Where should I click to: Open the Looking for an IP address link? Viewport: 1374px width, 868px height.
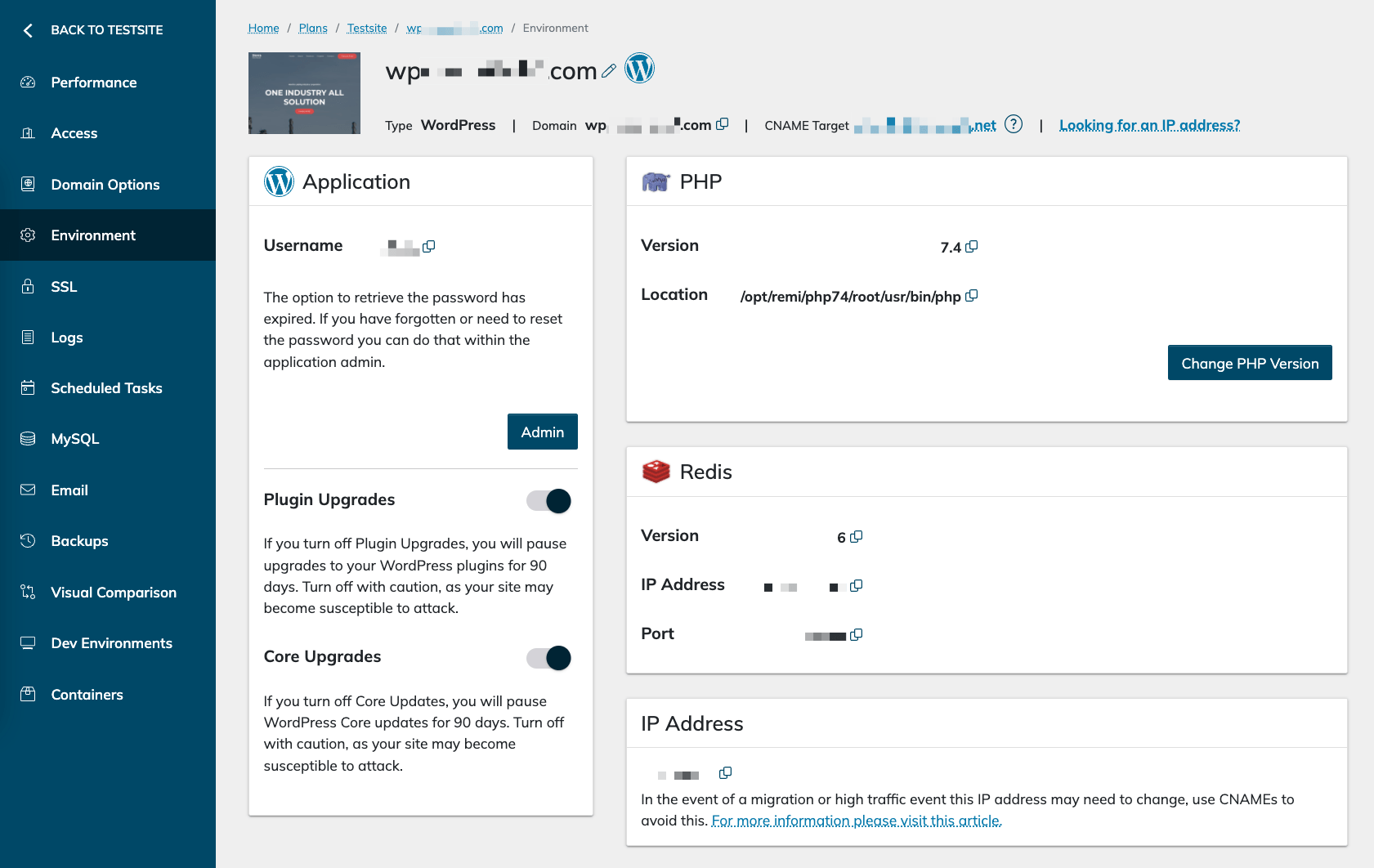pyautogui.click(x=1150, y=125)
